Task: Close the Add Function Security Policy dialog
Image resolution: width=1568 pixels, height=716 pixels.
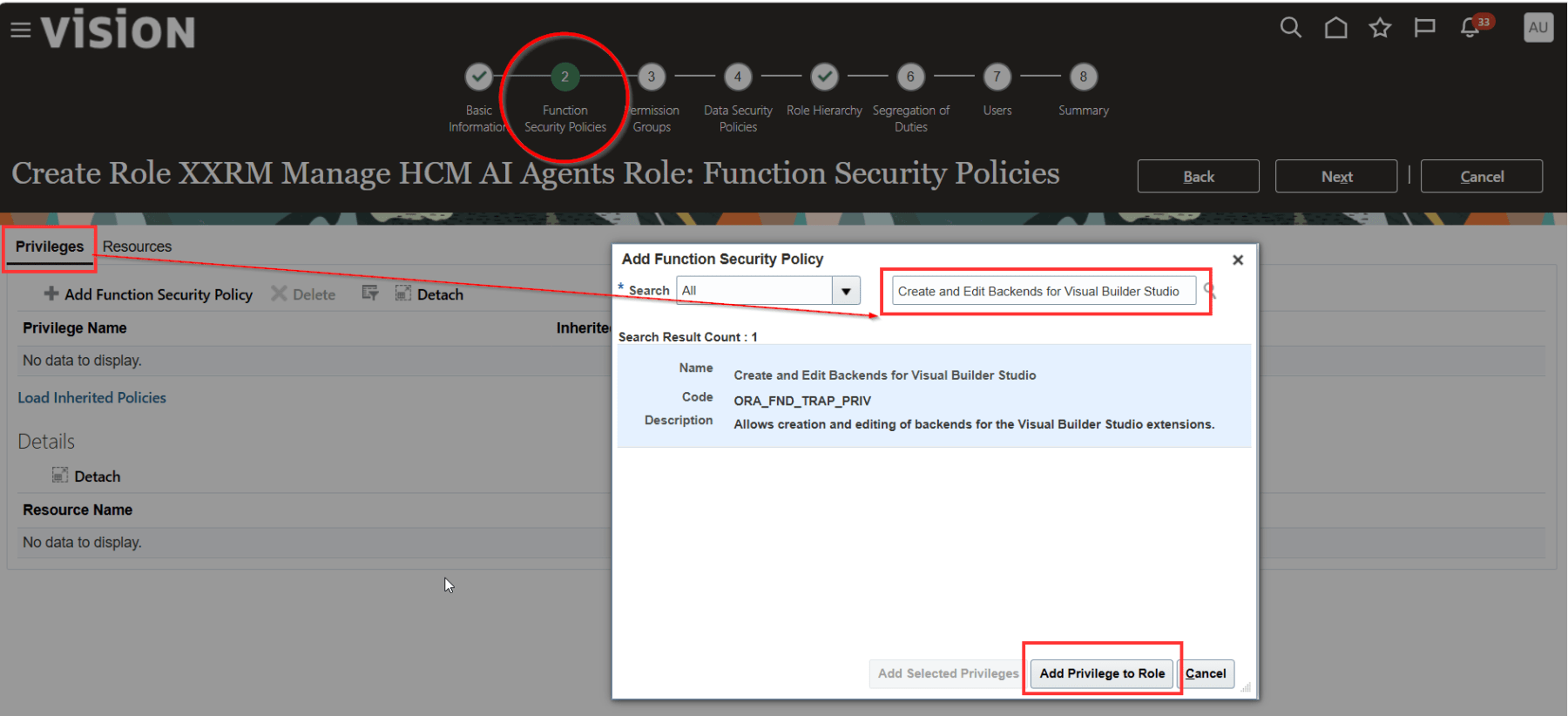Action: pos(1238,260)
